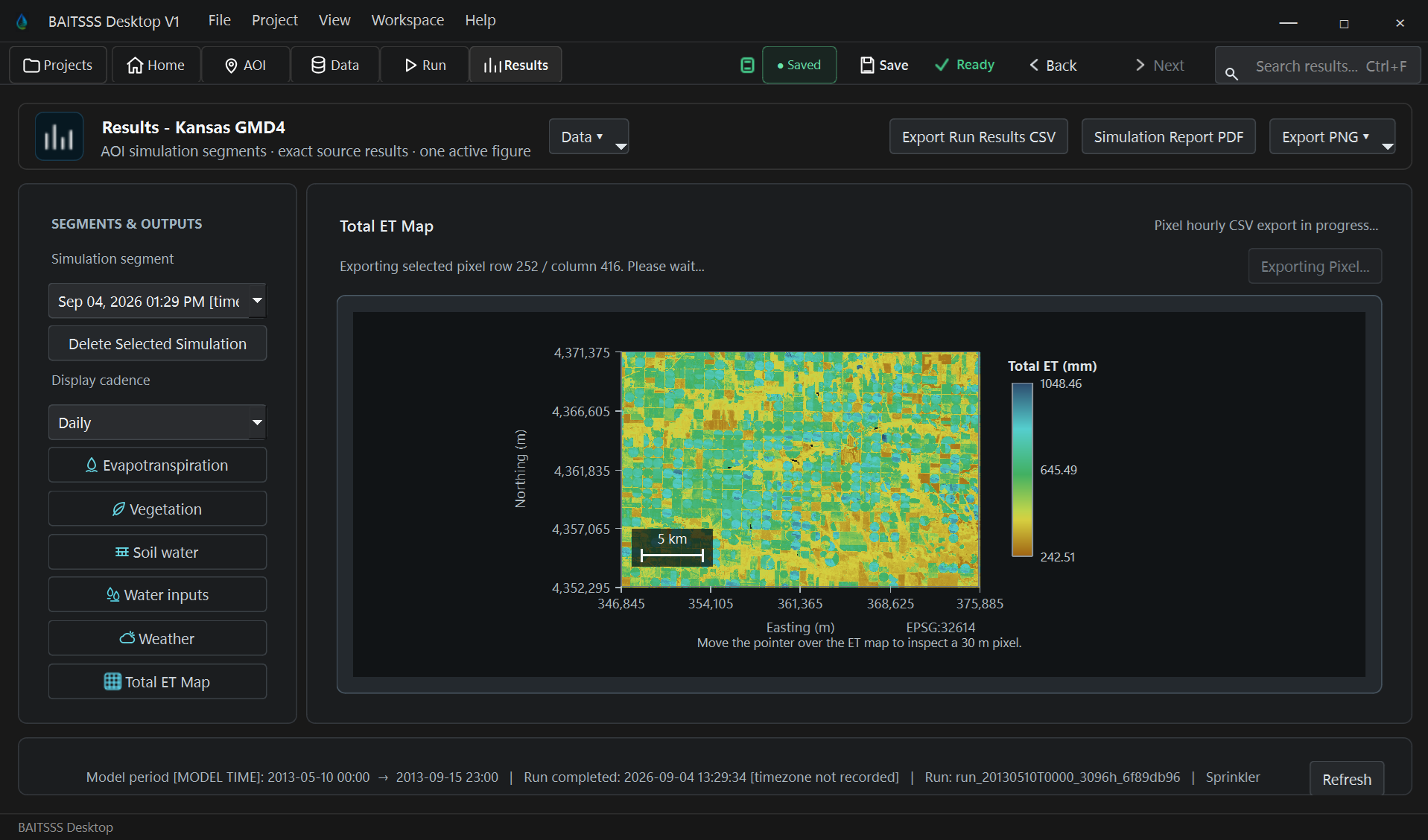
Task: Open the Water inputs output
Action: 157,594
